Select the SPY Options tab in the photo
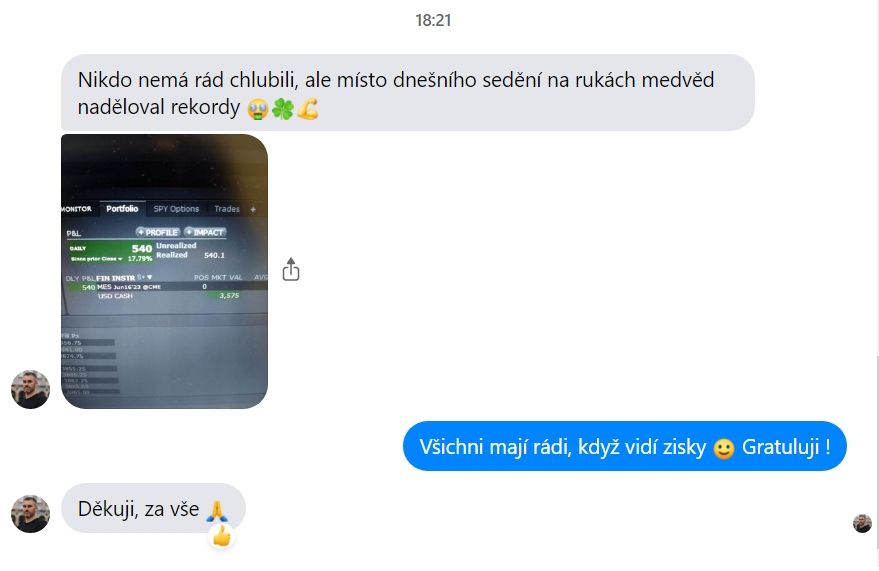879x571 pixels. (x=176, y=209)
